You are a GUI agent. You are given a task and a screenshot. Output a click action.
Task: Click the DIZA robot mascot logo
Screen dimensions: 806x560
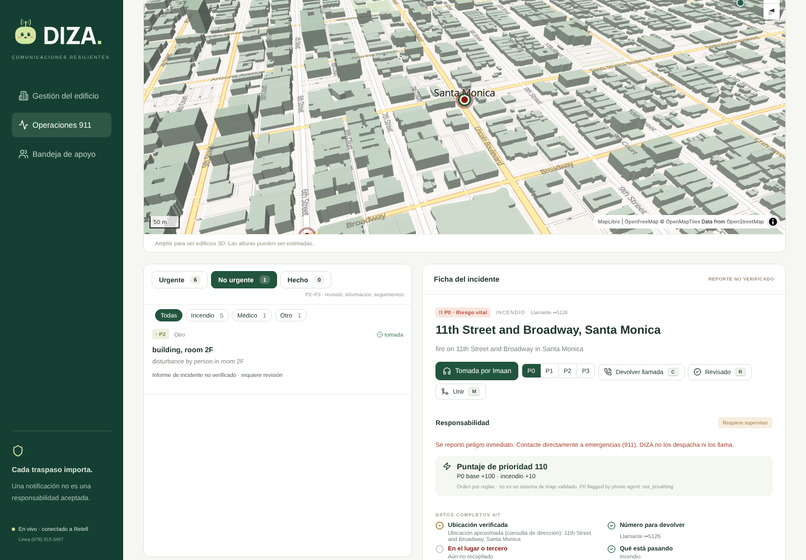(25, 32)
